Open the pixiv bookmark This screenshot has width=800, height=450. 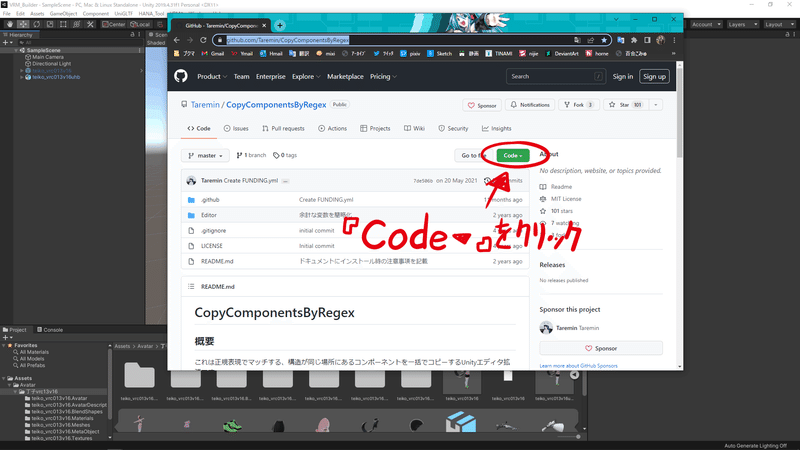tap(410, 53)
